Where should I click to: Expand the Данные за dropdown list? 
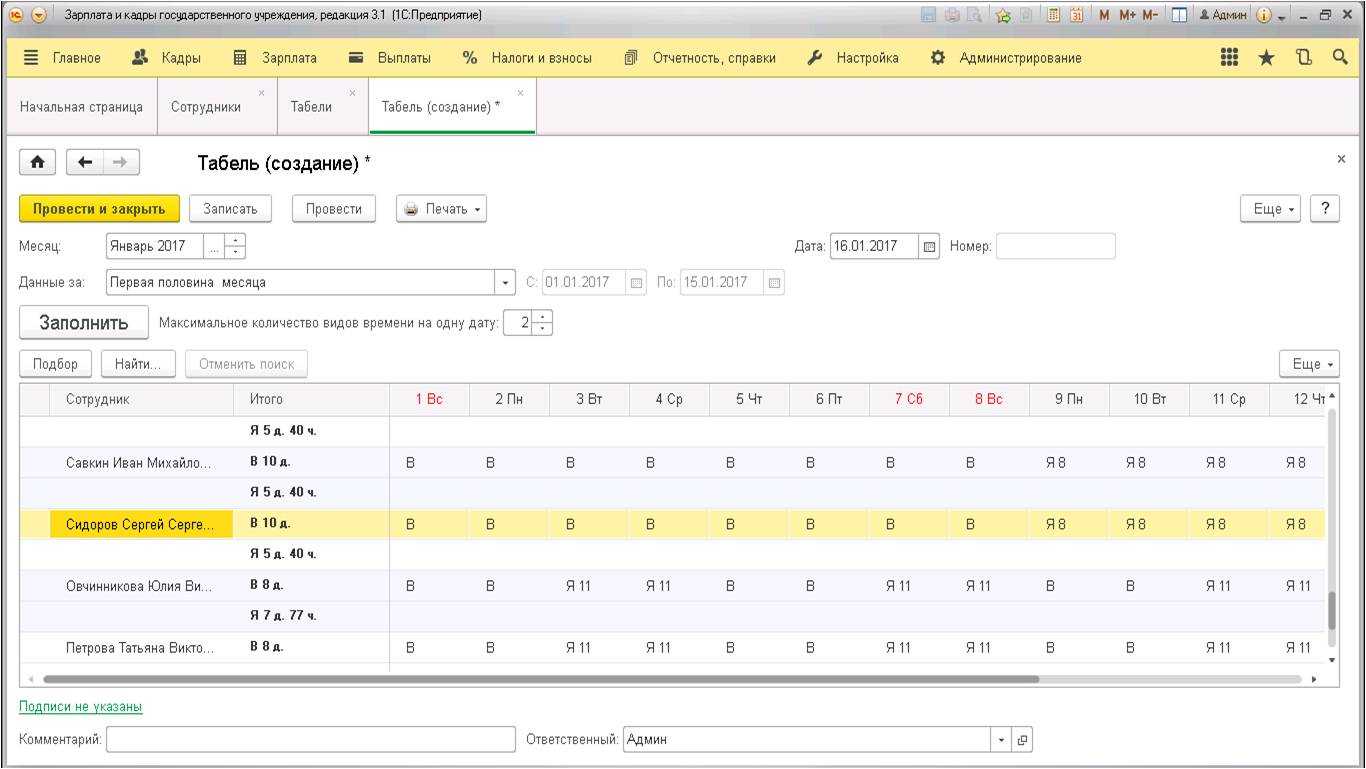(505, 283)
